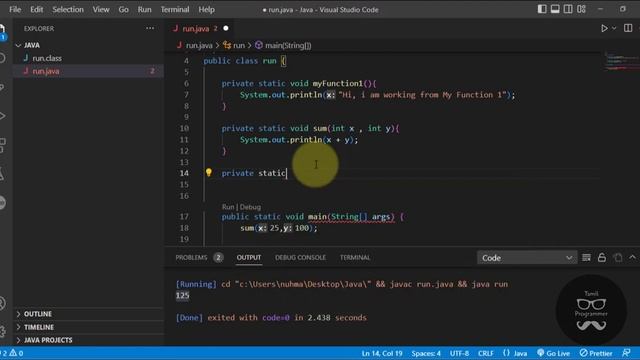Open output log in editor icon
Image resolution: width=640 pixels, height=360 pixels.
618,258
